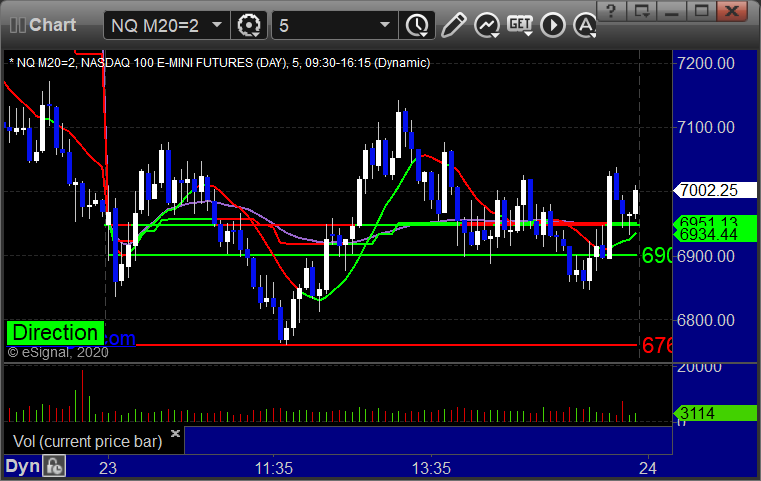This screenshot has height=481, width=761.
Task: Click the help question mark button
Action: pos(611,11)
